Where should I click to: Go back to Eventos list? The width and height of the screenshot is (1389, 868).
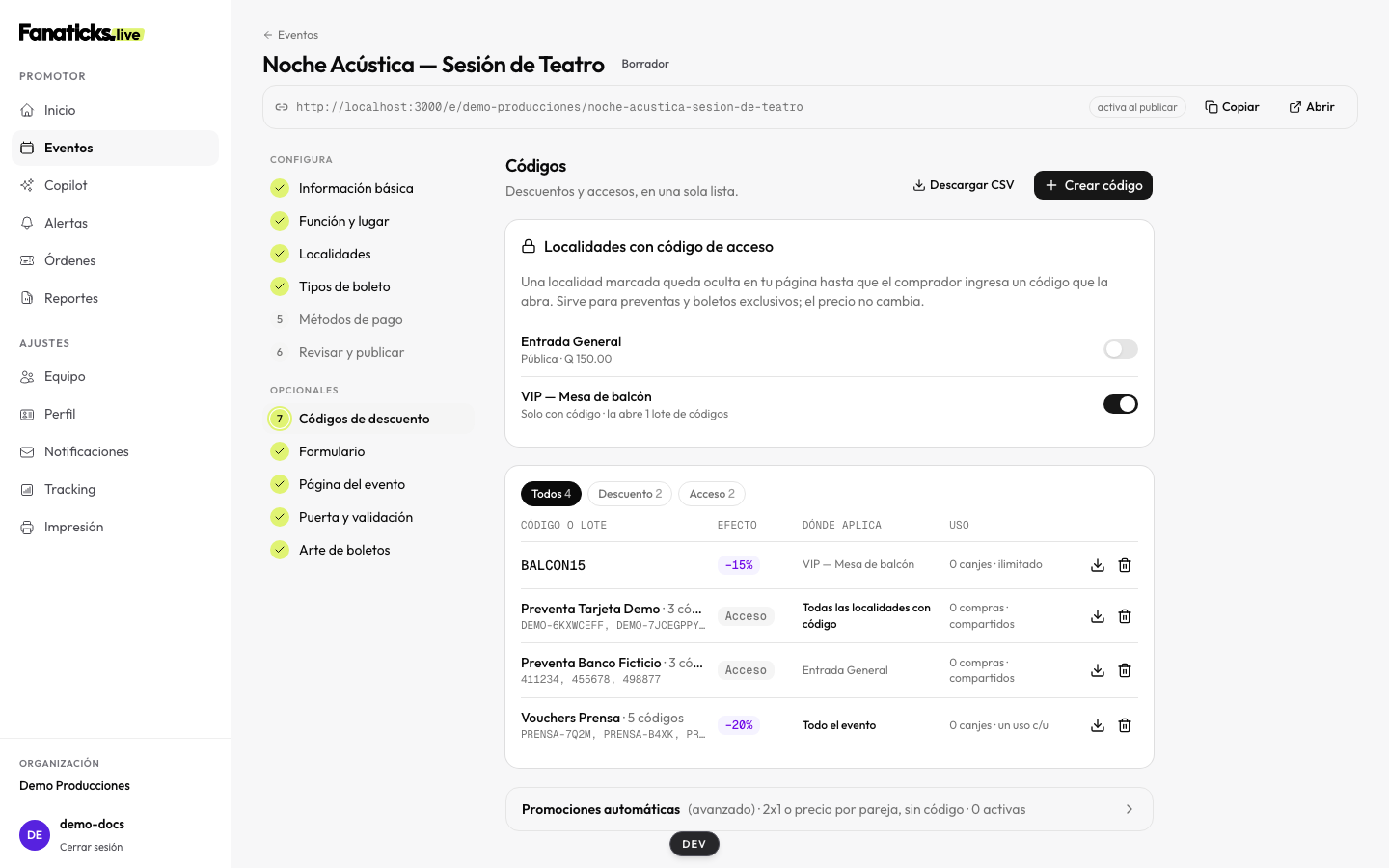tap(290, 35)
